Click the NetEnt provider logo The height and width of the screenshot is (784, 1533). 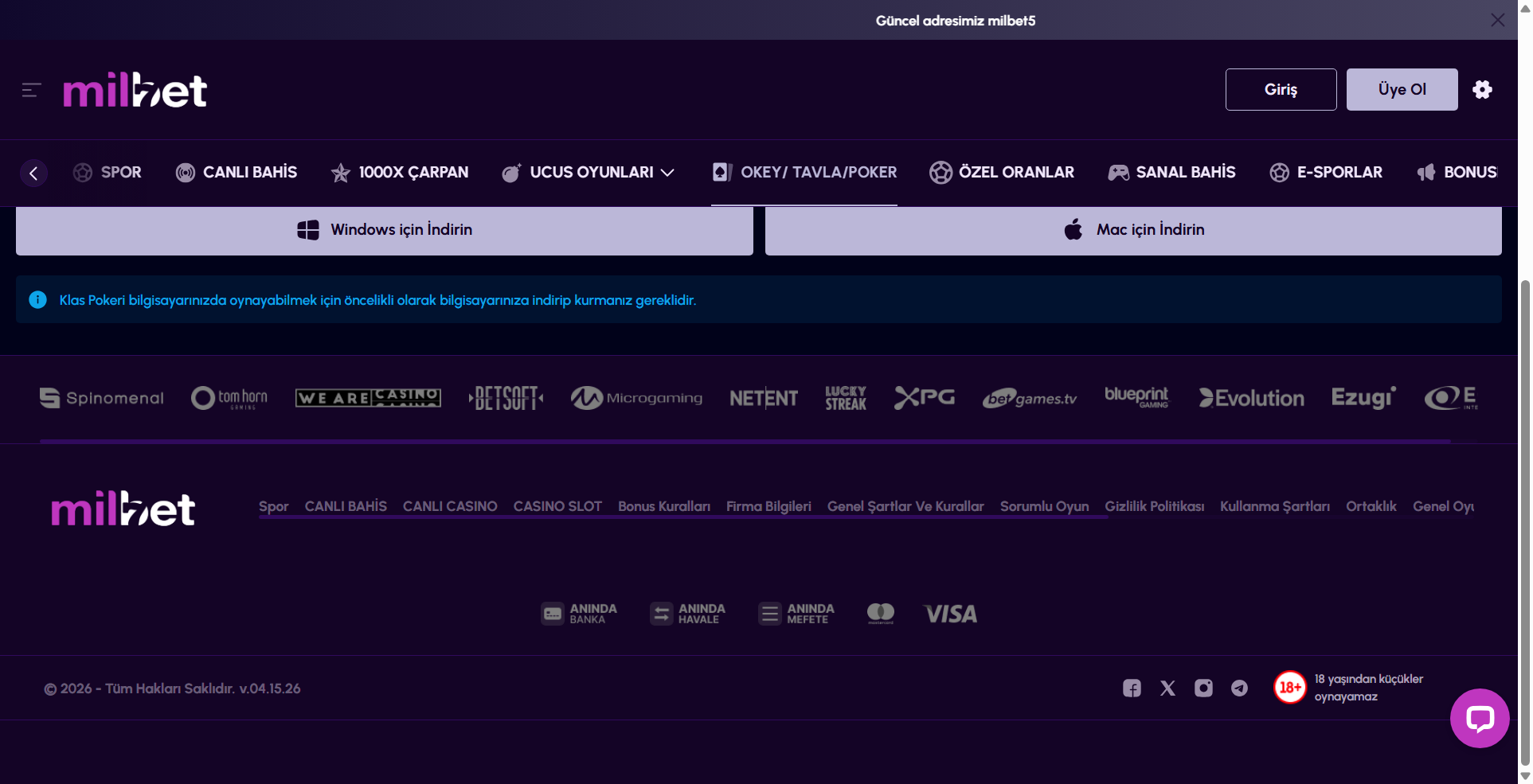764,398
